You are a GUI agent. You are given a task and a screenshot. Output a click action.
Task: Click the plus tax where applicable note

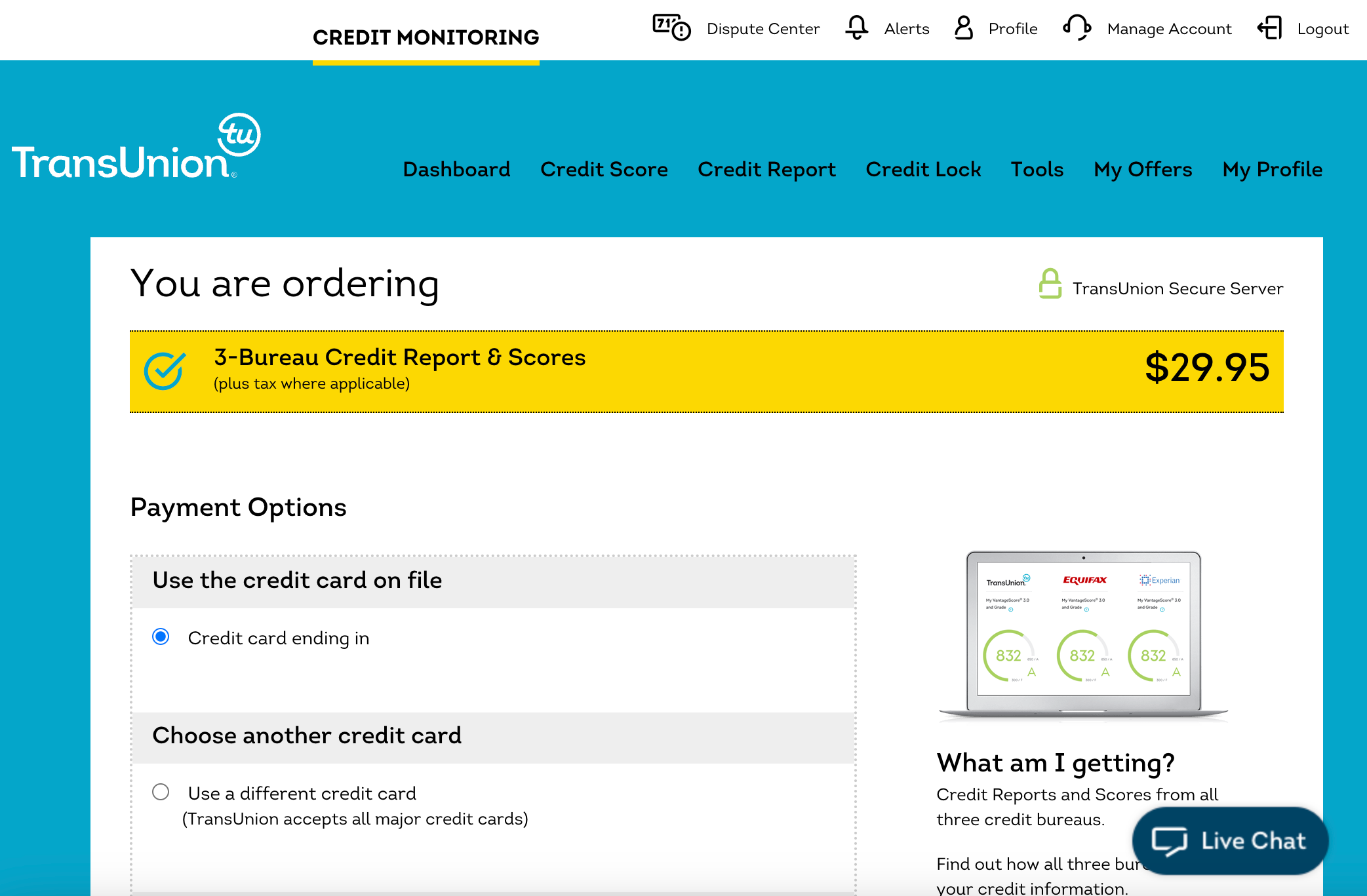coord(311,383)
